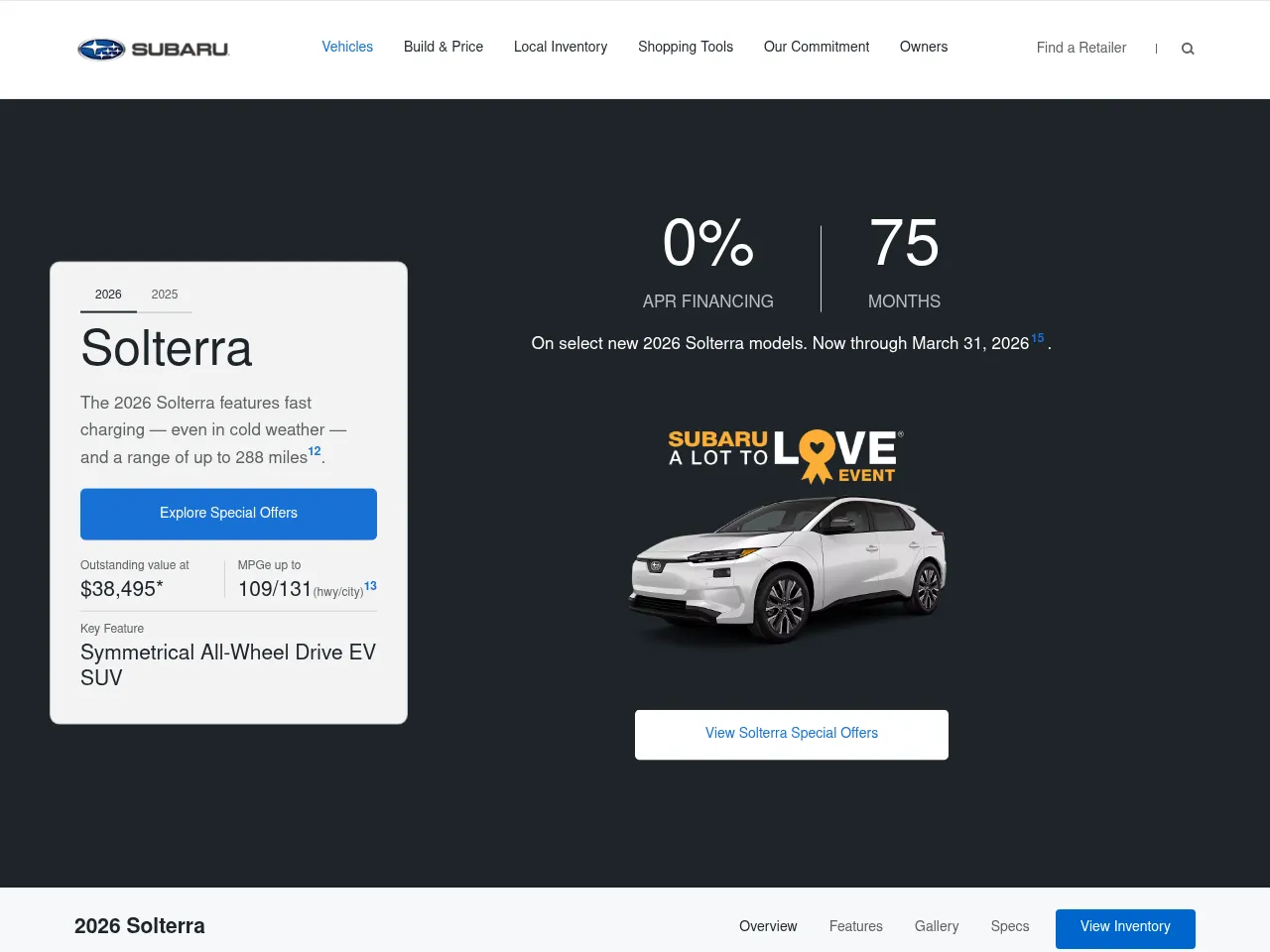Image resolution: width=1270 pixels, height=952 pixels.
Task: Click View Solterra Special Offers button
Action: (x=792, y=734)
